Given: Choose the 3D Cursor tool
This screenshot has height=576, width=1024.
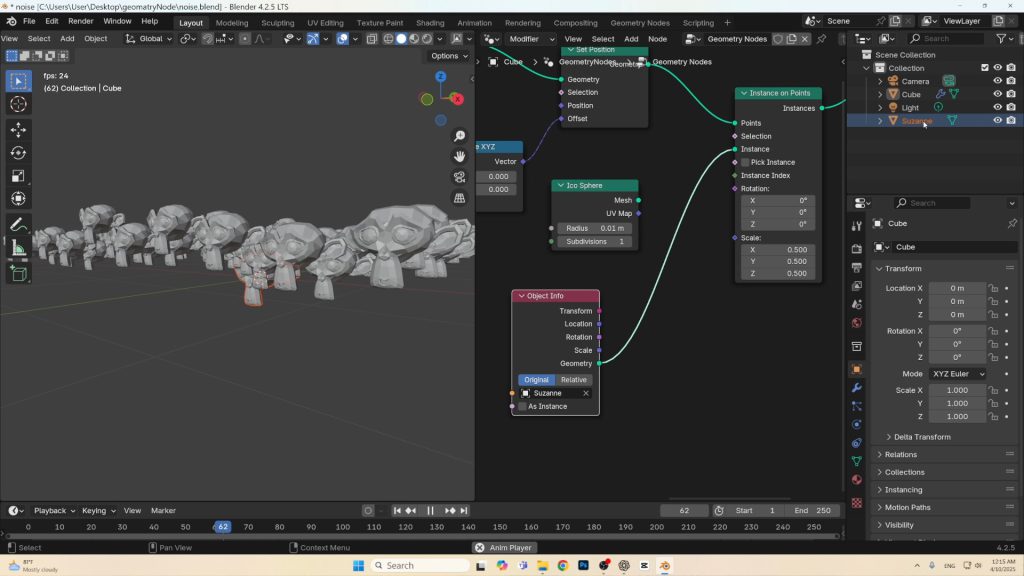Looking at the screenshot, I should point(18,104).
